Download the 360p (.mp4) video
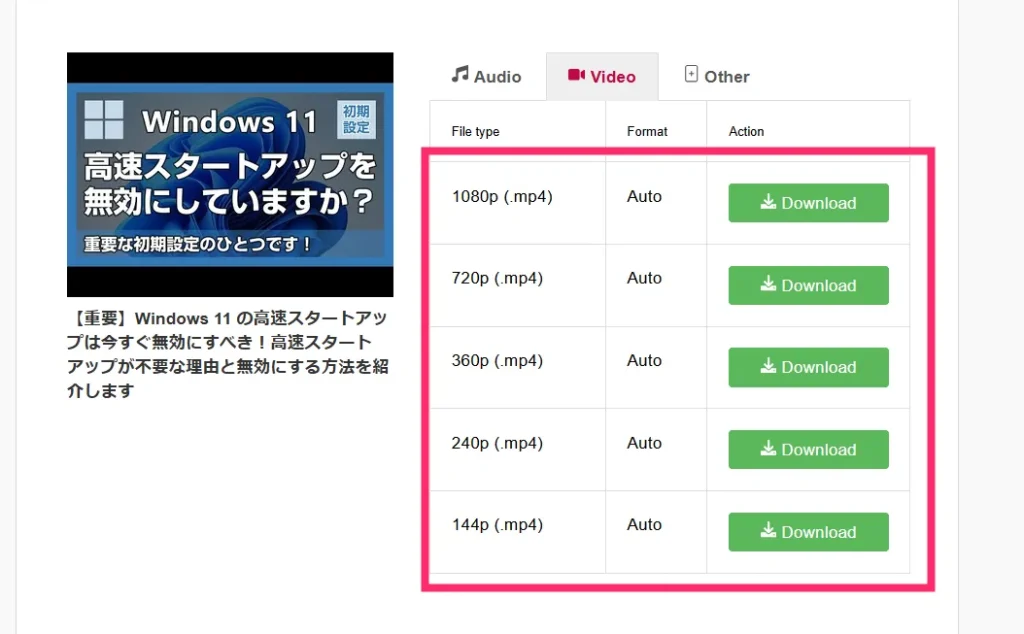Screen dimensions: 1024x634 coord(808,367)
